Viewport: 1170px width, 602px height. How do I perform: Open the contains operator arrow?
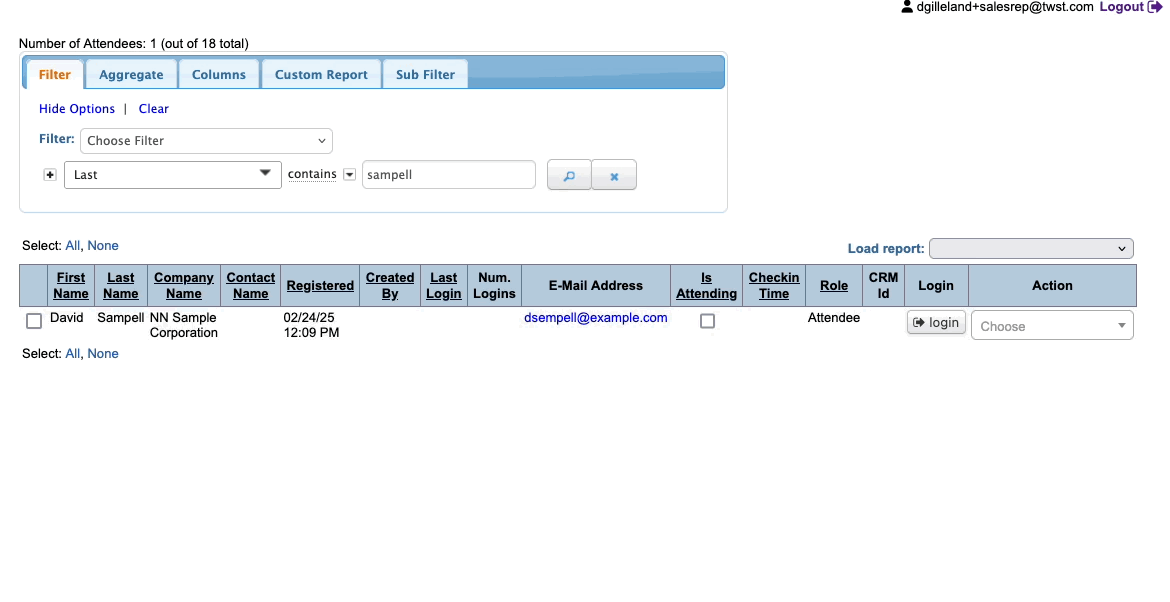click(349, 175)
